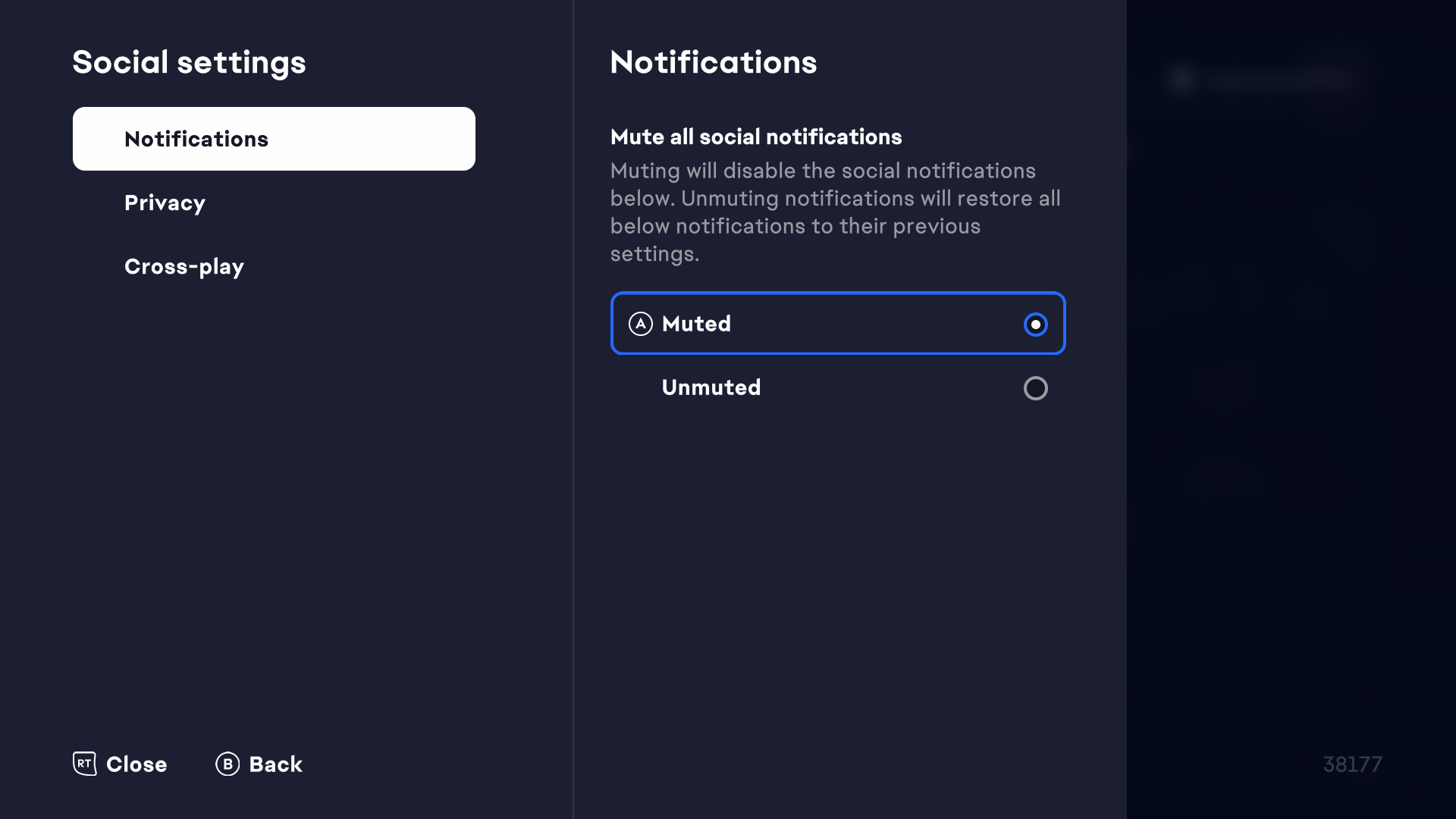Image resolution: width=1456 pixels, height=819 pixels.
Task: Click the empty radio circle on Unmuted row
Action: tap(1036, 388)
